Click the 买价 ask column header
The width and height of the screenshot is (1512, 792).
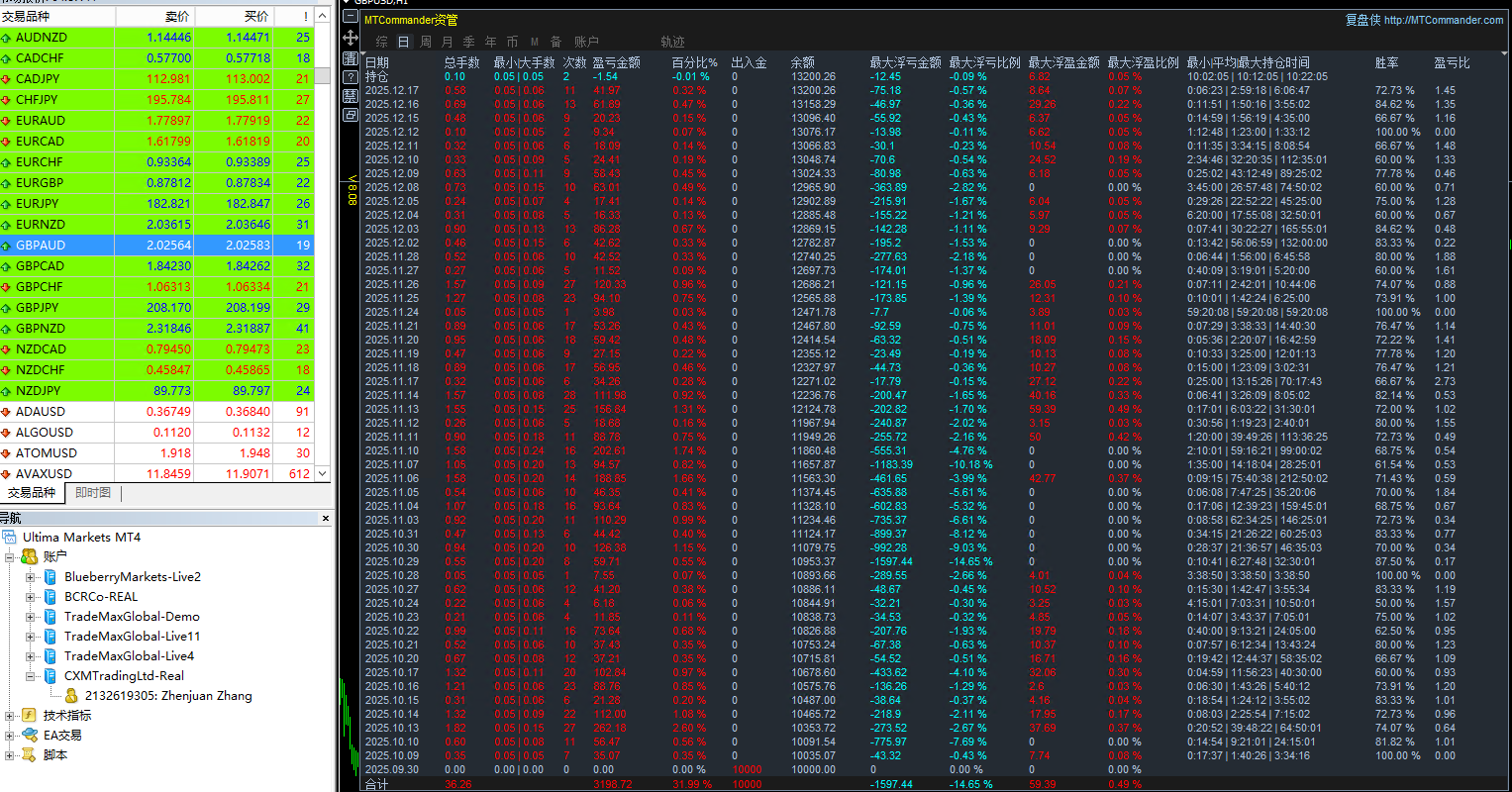click(x=234, y=17)
